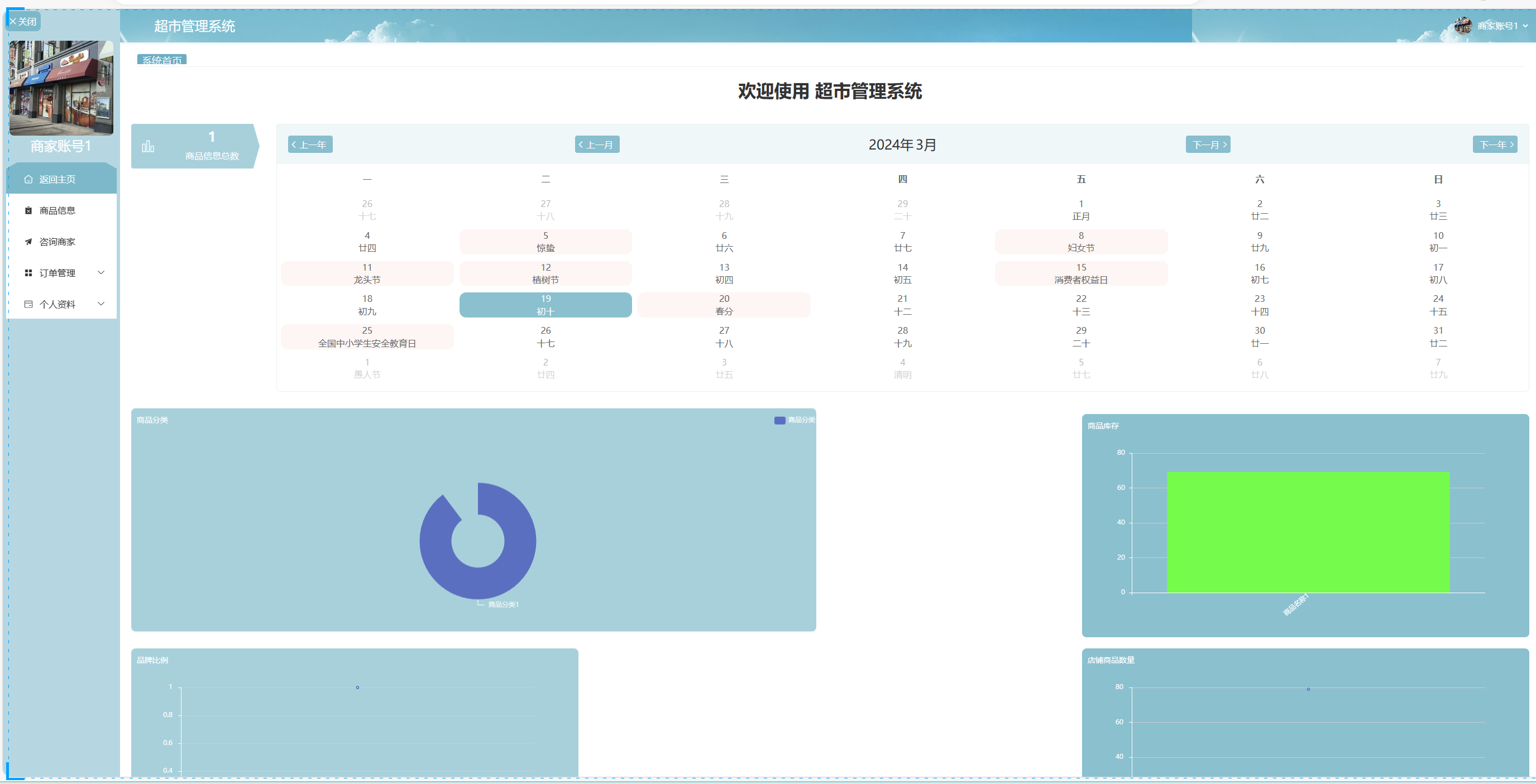Viewport: 1536px width, 784px height.
Task: Click the clipboard icon next to 商品信息
Action: tap(28, 210)
